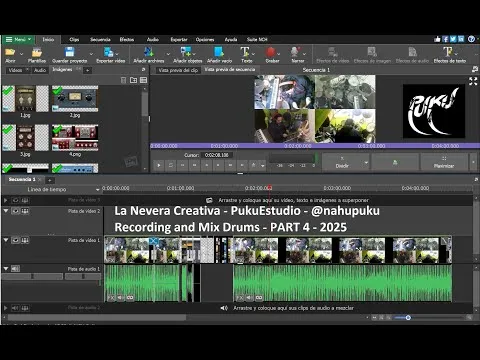The height and width of the screenshot is (360, 480).
Task: Adjust Pista de audio 1 pan slider
Action: point(83,276)
